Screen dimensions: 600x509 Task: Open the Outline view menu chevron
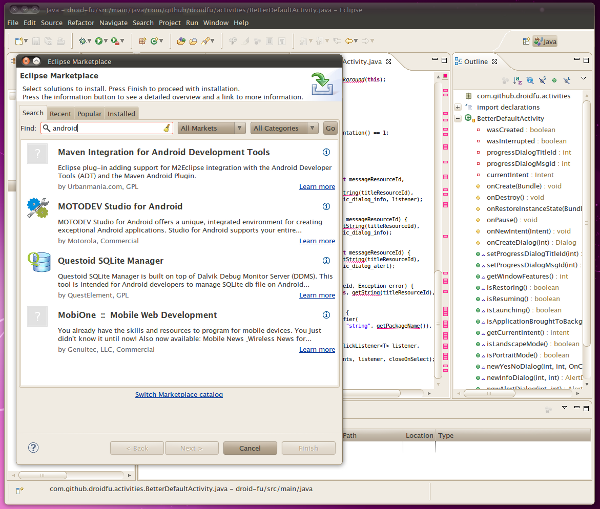(x=584, y=79)
